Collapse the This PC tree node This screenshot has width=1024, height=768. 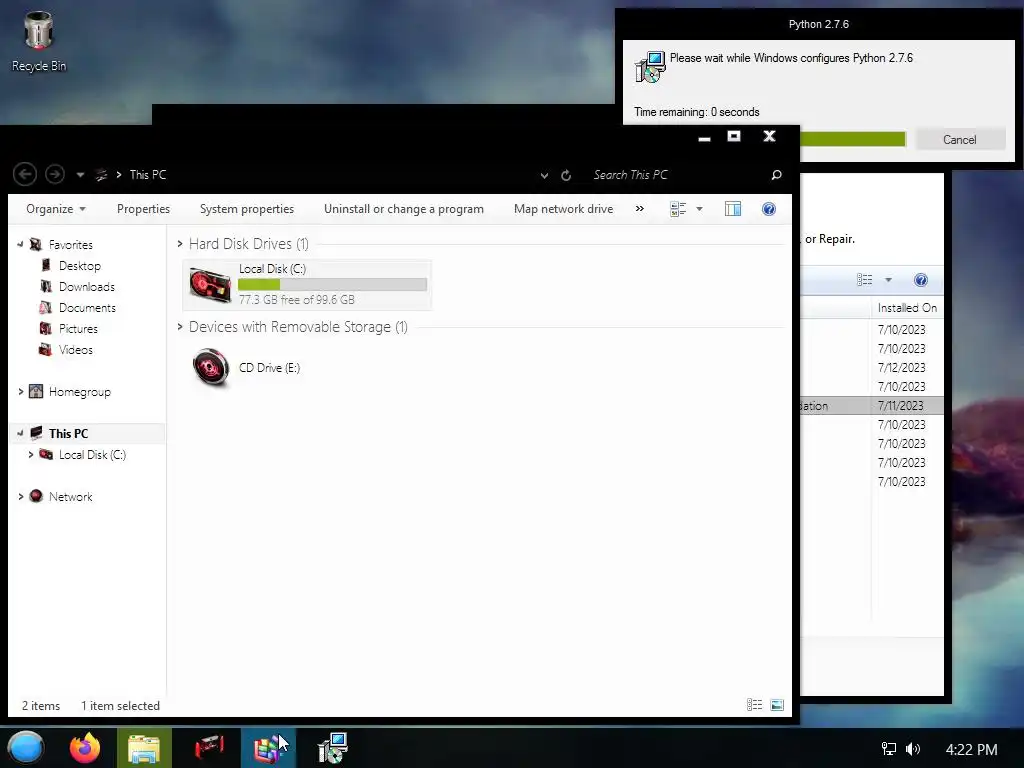tap(20, 433)
